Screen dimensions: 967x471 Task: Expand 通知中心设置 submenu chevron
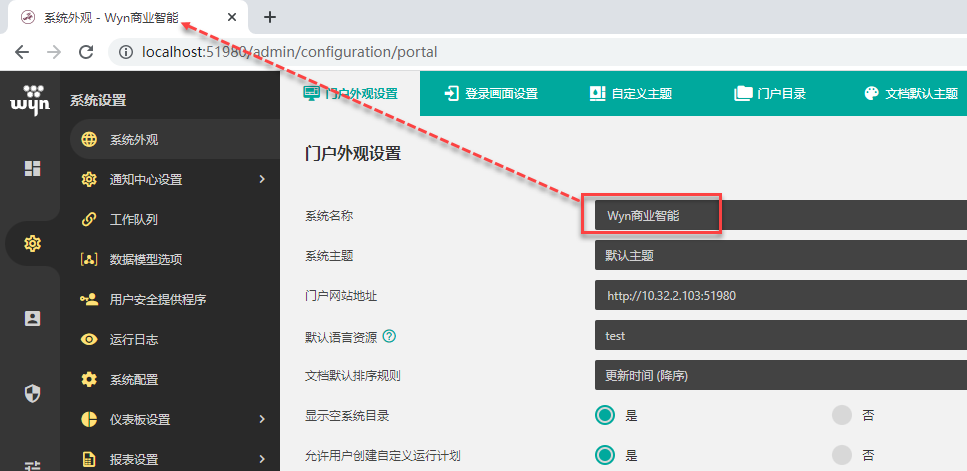click(x=262, y=179)
